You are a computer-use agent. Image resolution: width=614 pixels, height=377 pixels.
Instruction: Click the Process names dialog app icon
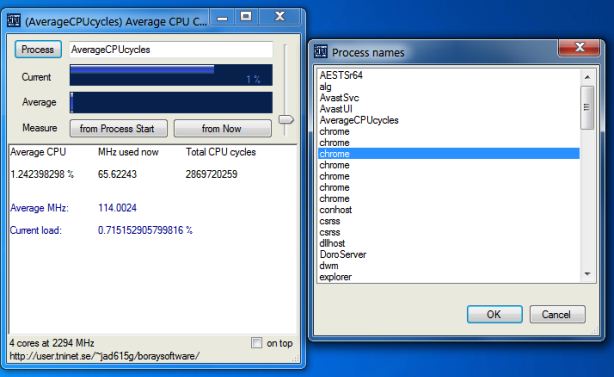click(320, 51)
